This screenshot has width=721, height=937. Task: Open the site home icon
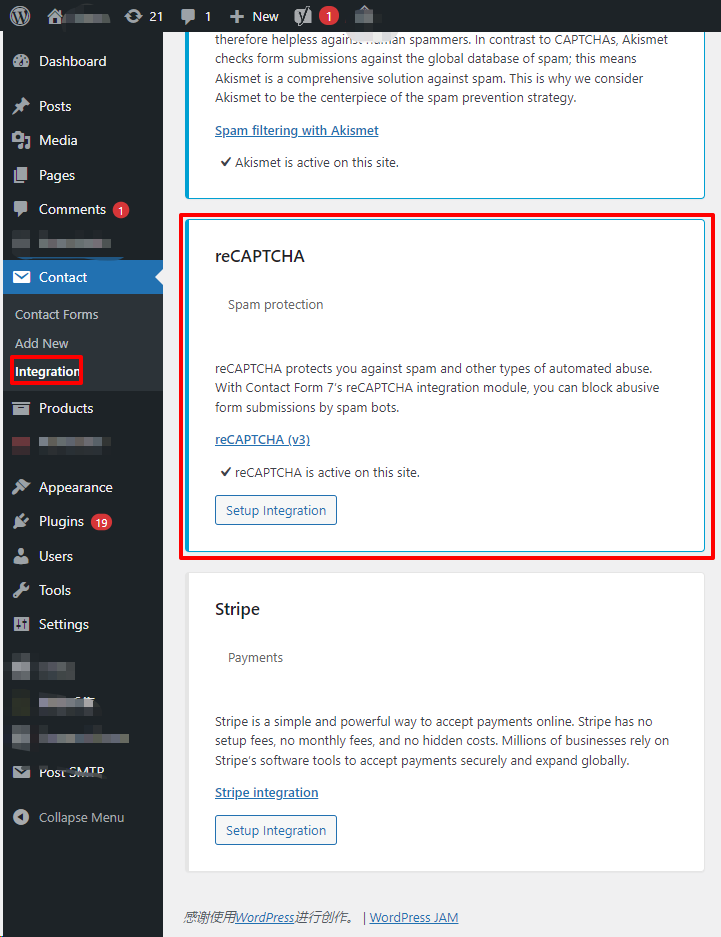point(55,16)
